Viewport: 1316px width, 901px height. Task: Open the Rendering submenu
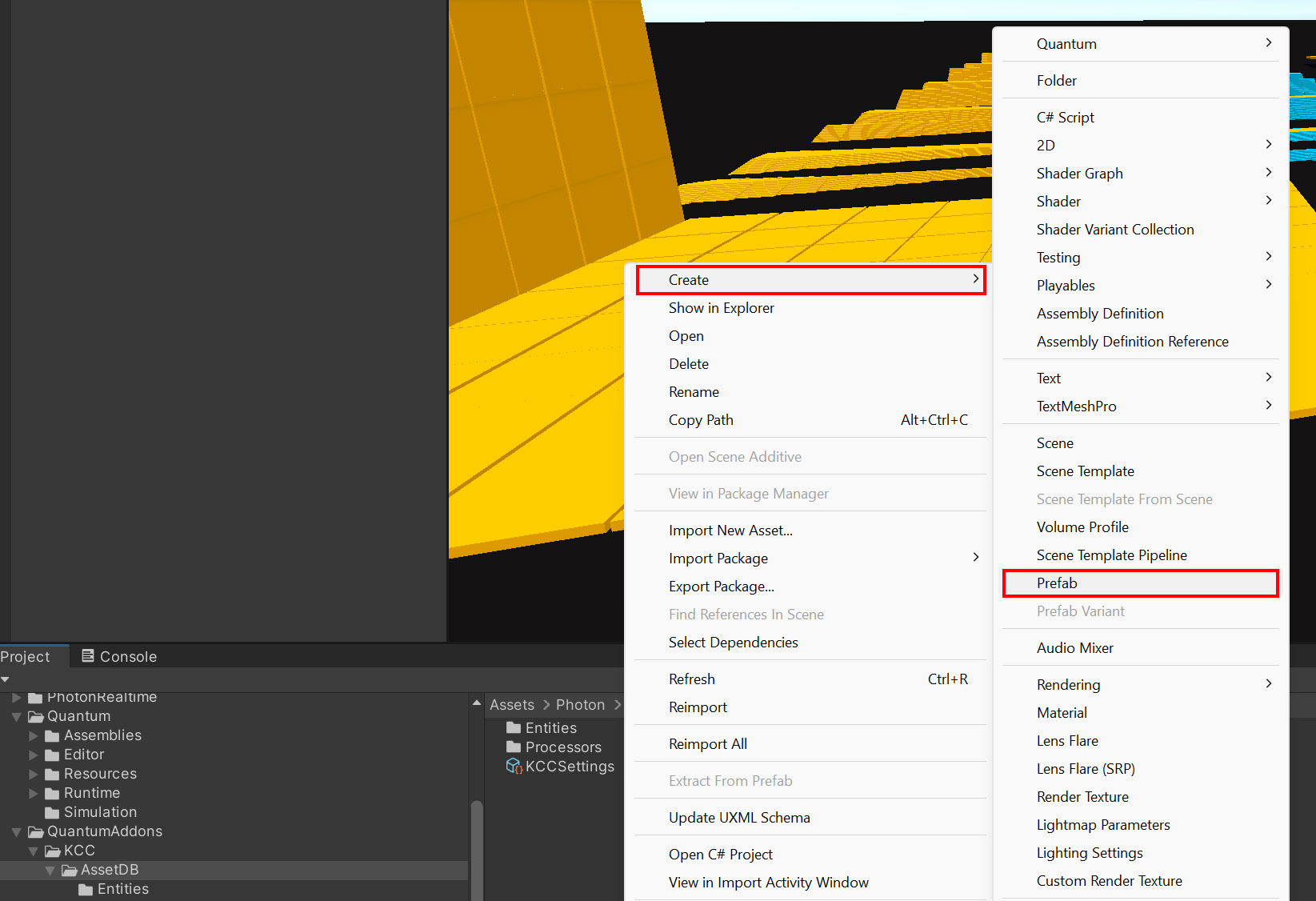click(1140, 685)
